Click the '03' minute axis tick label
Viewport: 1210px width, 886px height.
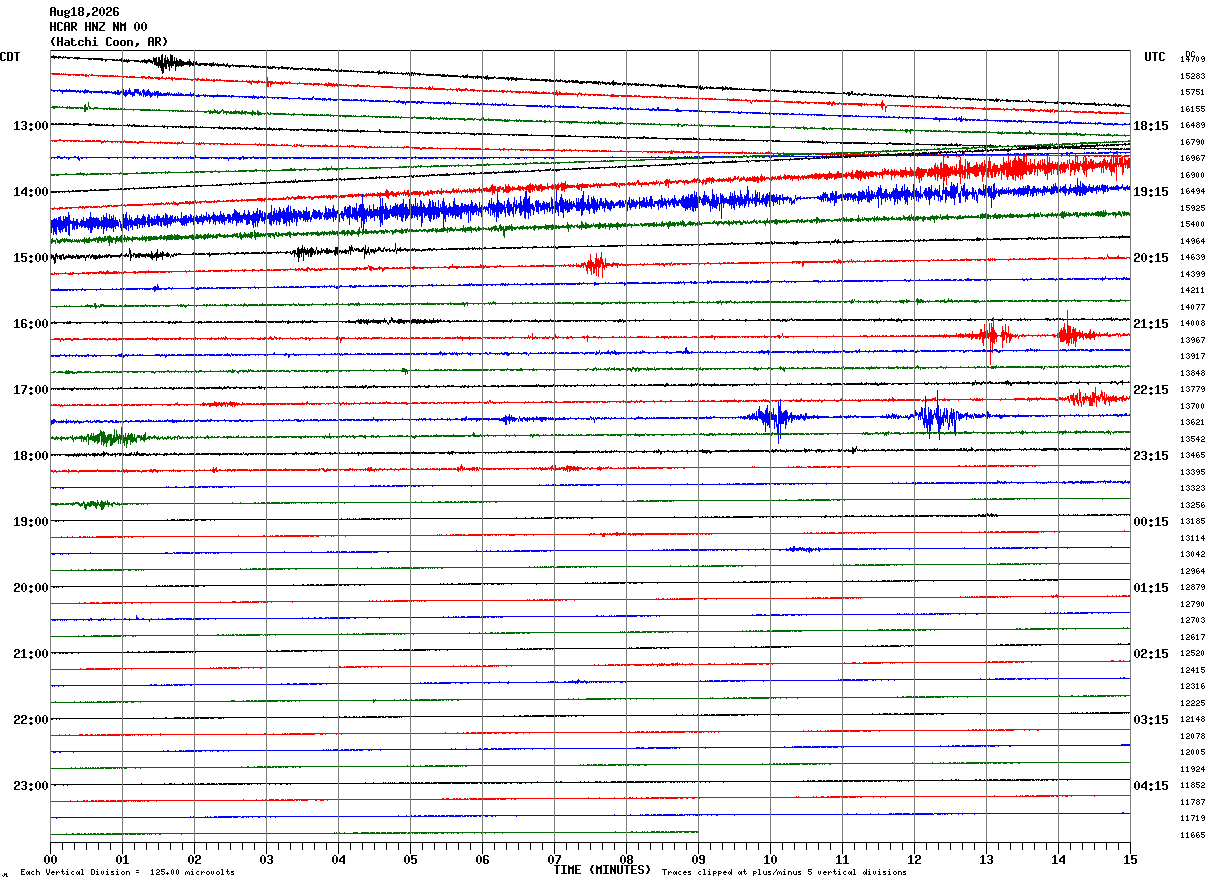(266, 859)
